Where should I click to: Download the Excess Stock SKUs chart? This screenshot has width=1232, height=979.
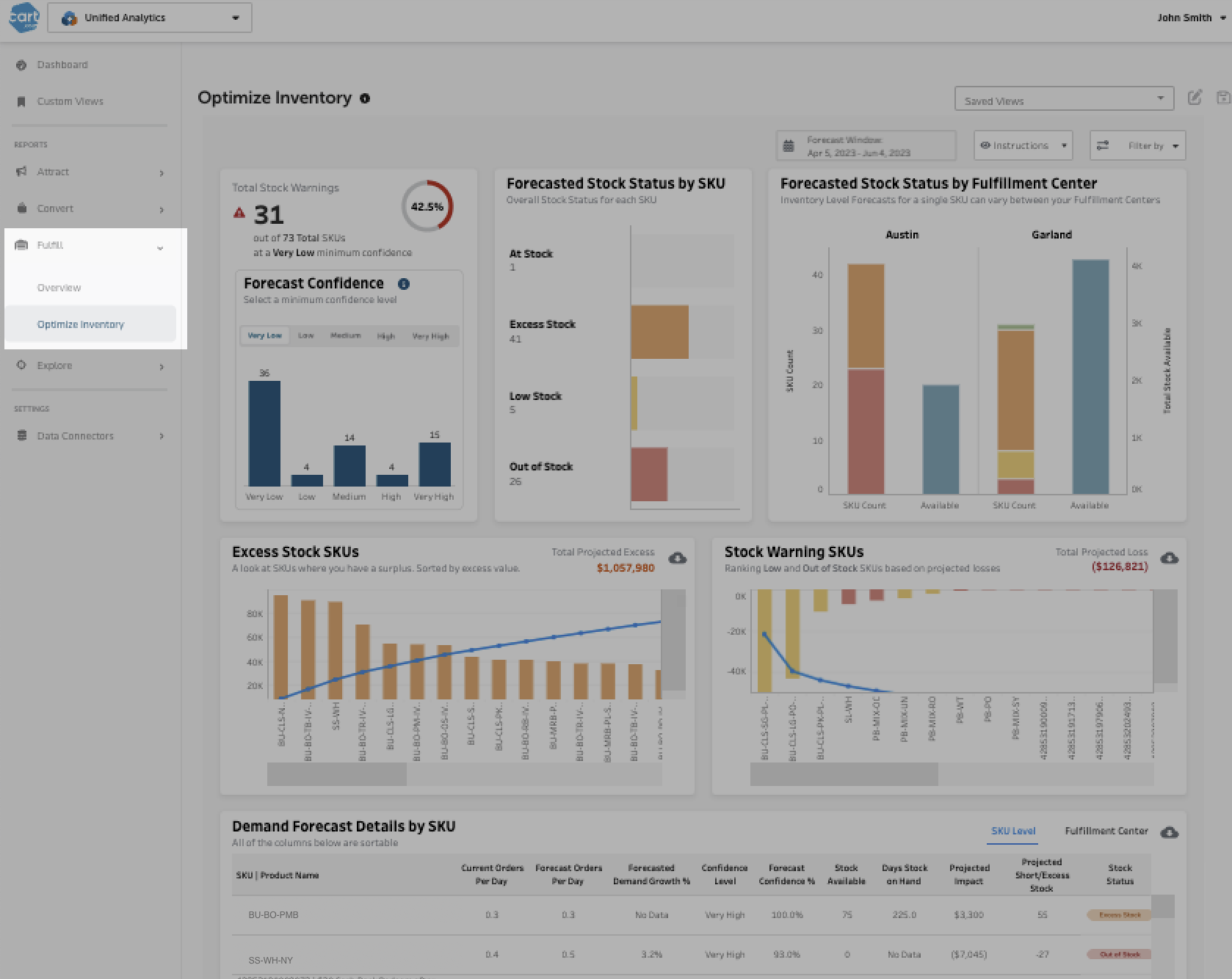[x=678, y=558]
